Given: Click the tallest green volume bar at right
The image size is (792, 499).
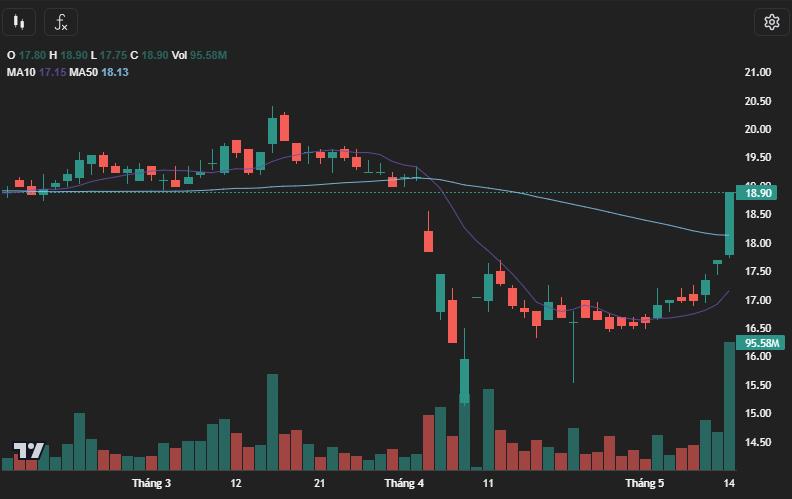Looking at the screenshot, I should [x=730, y=405].
